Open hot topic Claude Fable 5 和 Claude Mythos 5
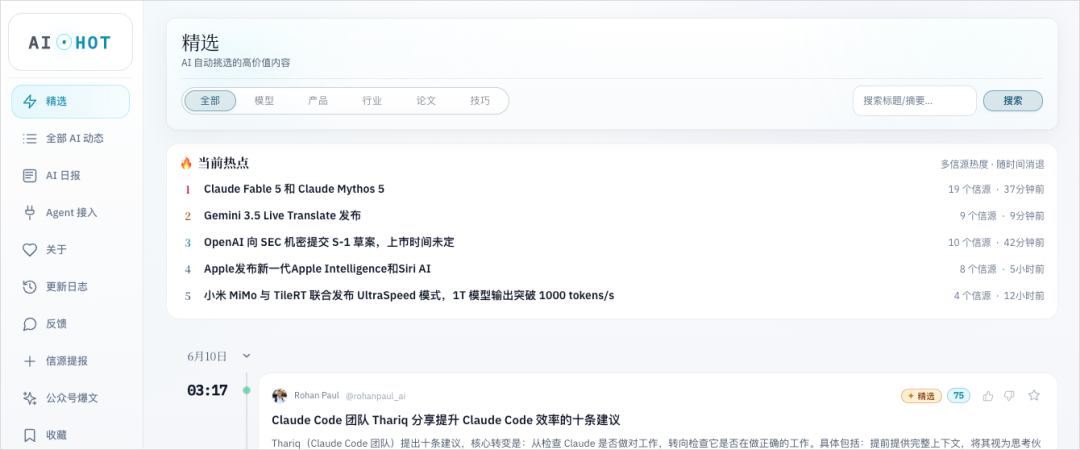This screenshot has width=1080, height=450. point(294,189)
